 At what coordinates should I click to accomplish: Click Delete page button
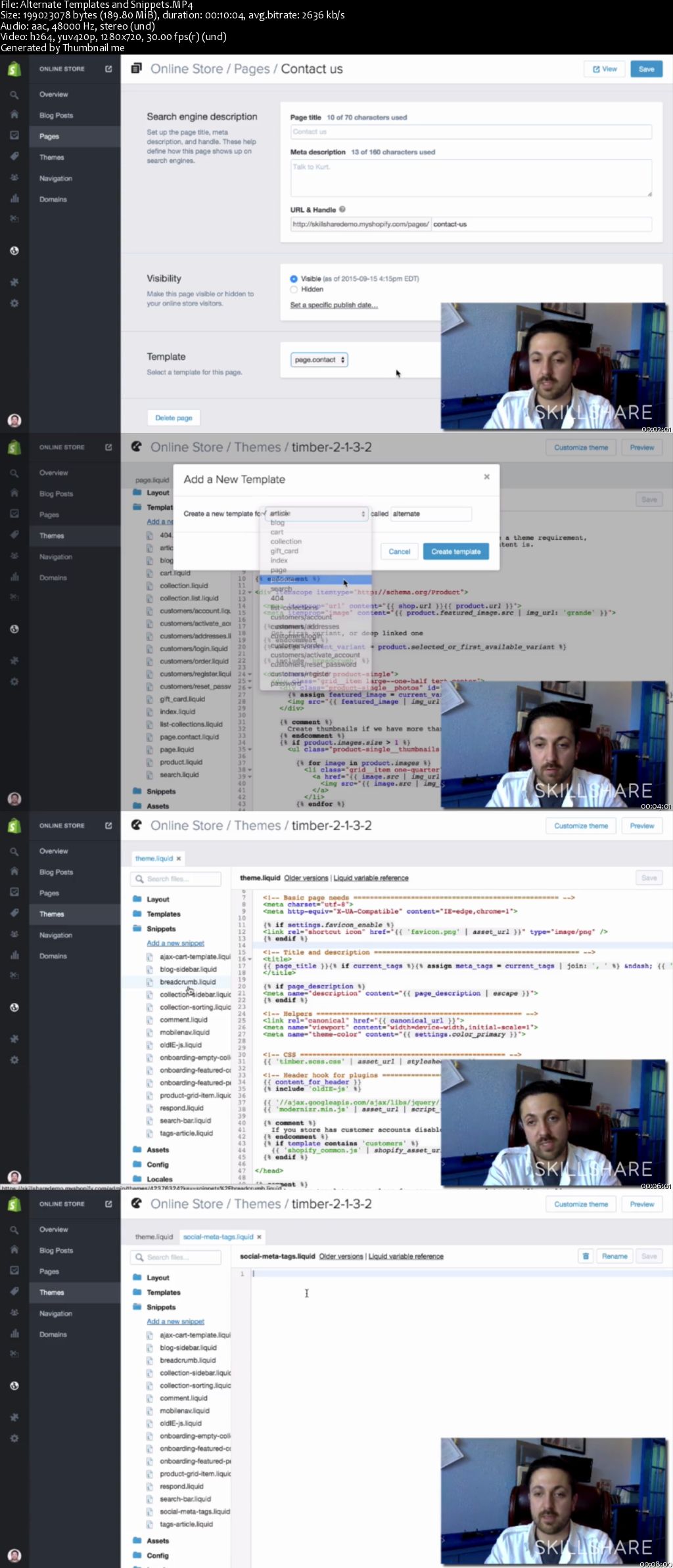[174, 418]
